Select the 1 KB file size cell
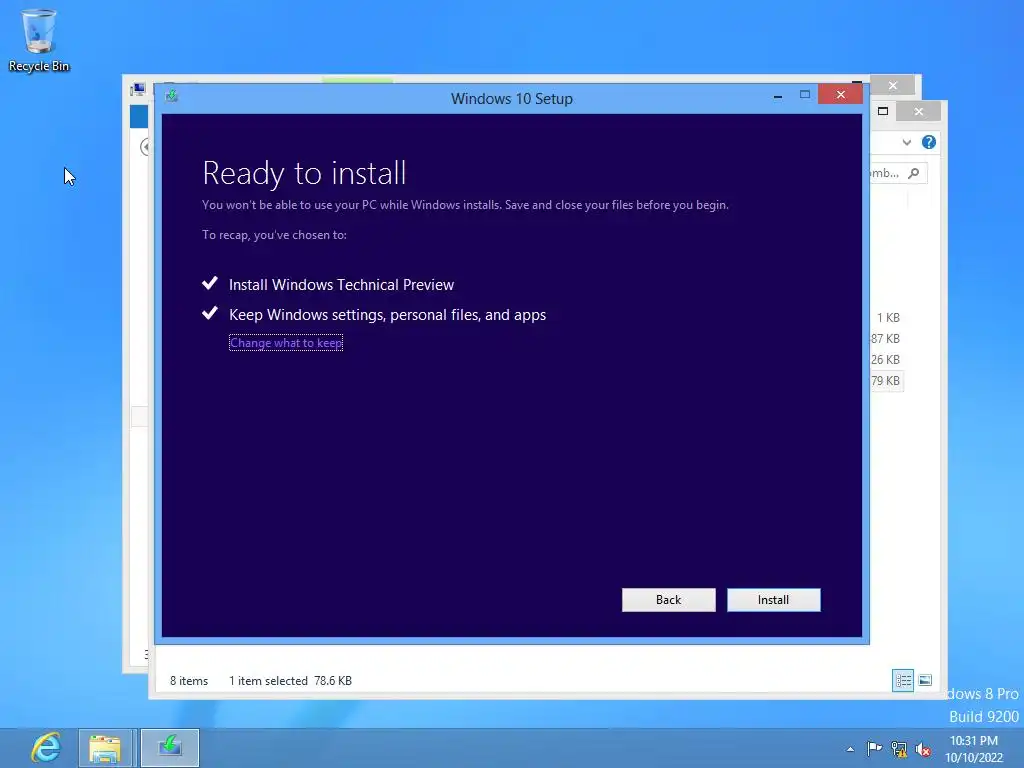This screenshot has width=1024, height=768. click(888, 318)
